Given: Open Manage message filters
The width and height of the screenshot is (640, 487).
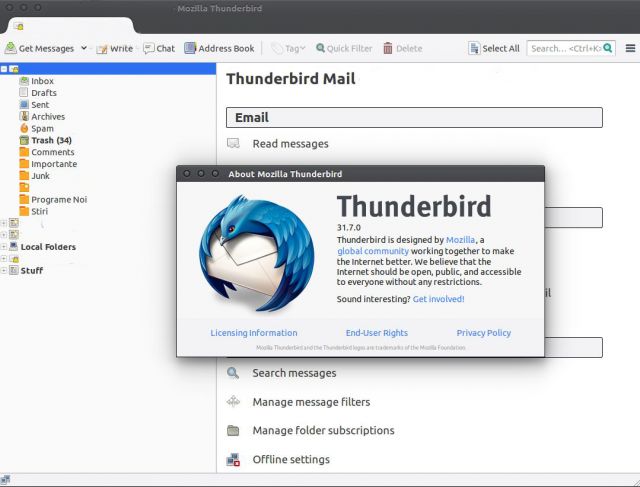Looking at the screenshot, I should [311, 402].
